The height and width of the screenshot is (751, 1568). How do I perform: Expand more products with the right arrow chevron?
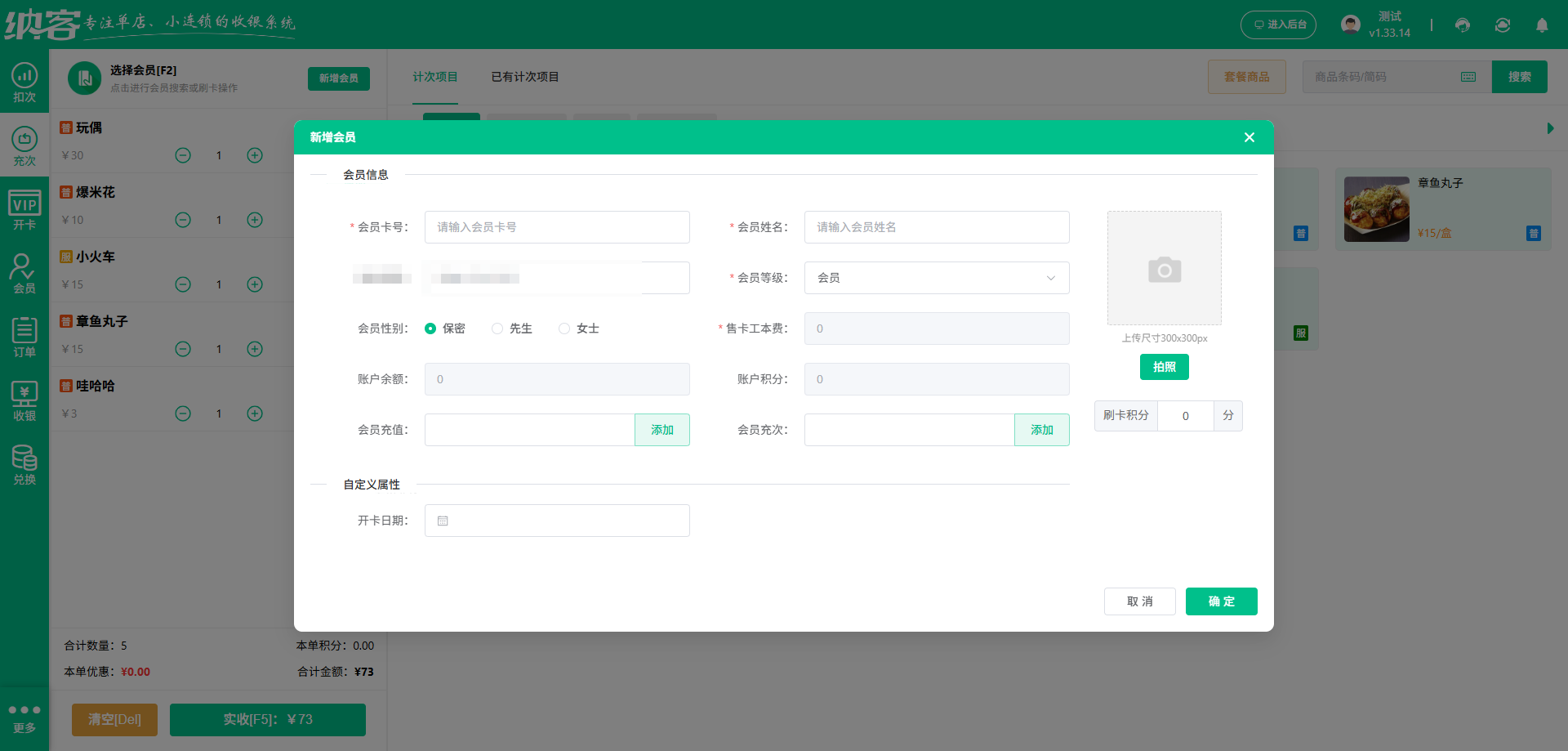1551,128
